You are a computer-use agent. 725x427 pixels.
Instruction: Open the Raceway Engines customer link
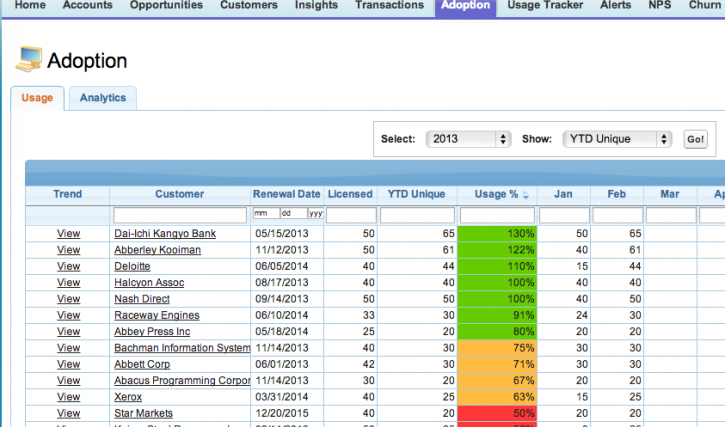[x=157, y=315]
